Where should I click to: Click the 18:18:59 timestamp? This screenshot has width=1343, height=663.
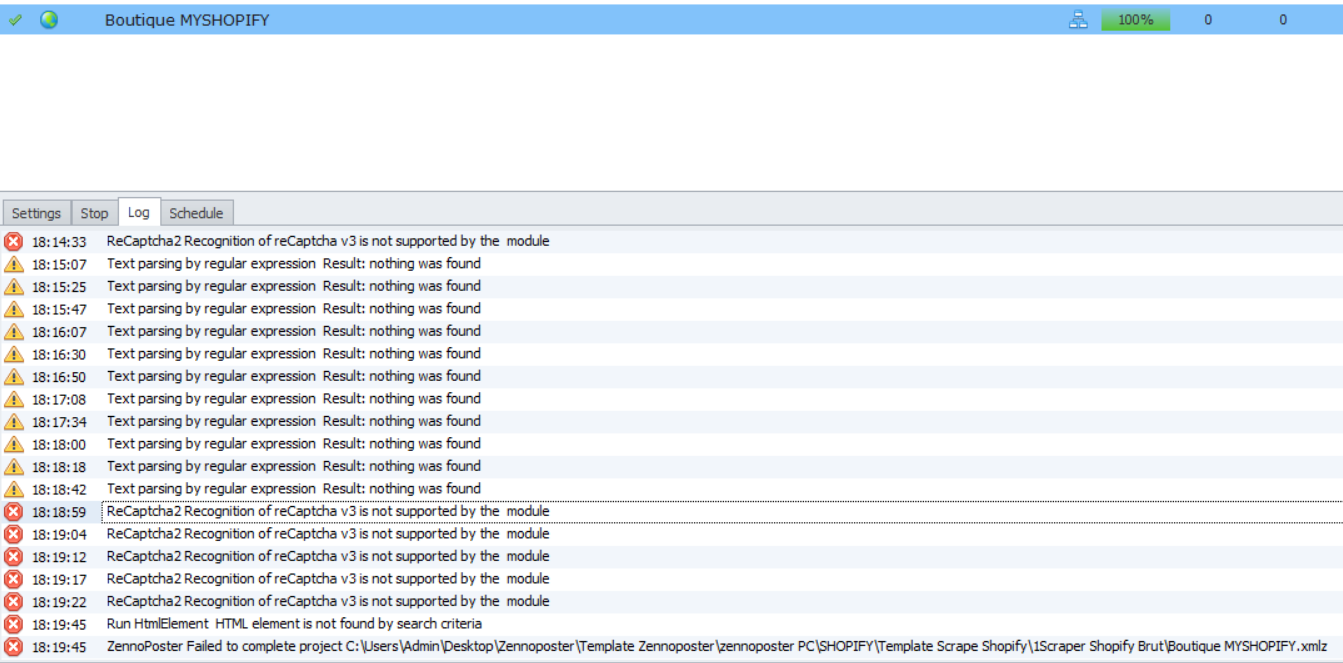59,512
